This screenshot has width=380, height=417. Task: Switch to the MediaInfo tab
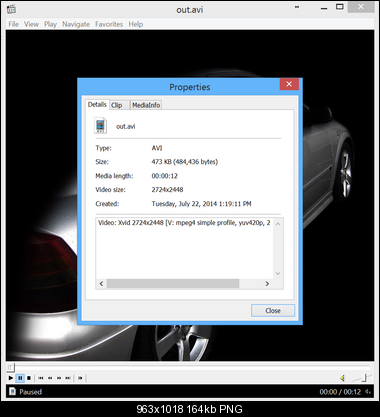146,105
